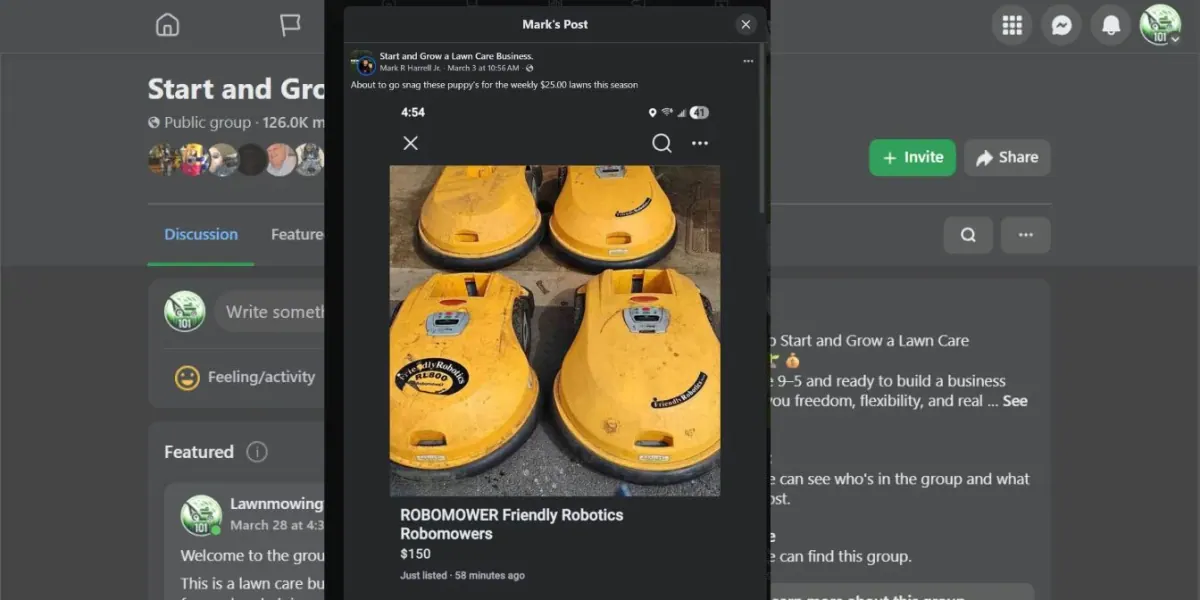This screenshot has width=1200, height=600.
Task: Click the group members avatar row
Action: [x=236, y=159]
